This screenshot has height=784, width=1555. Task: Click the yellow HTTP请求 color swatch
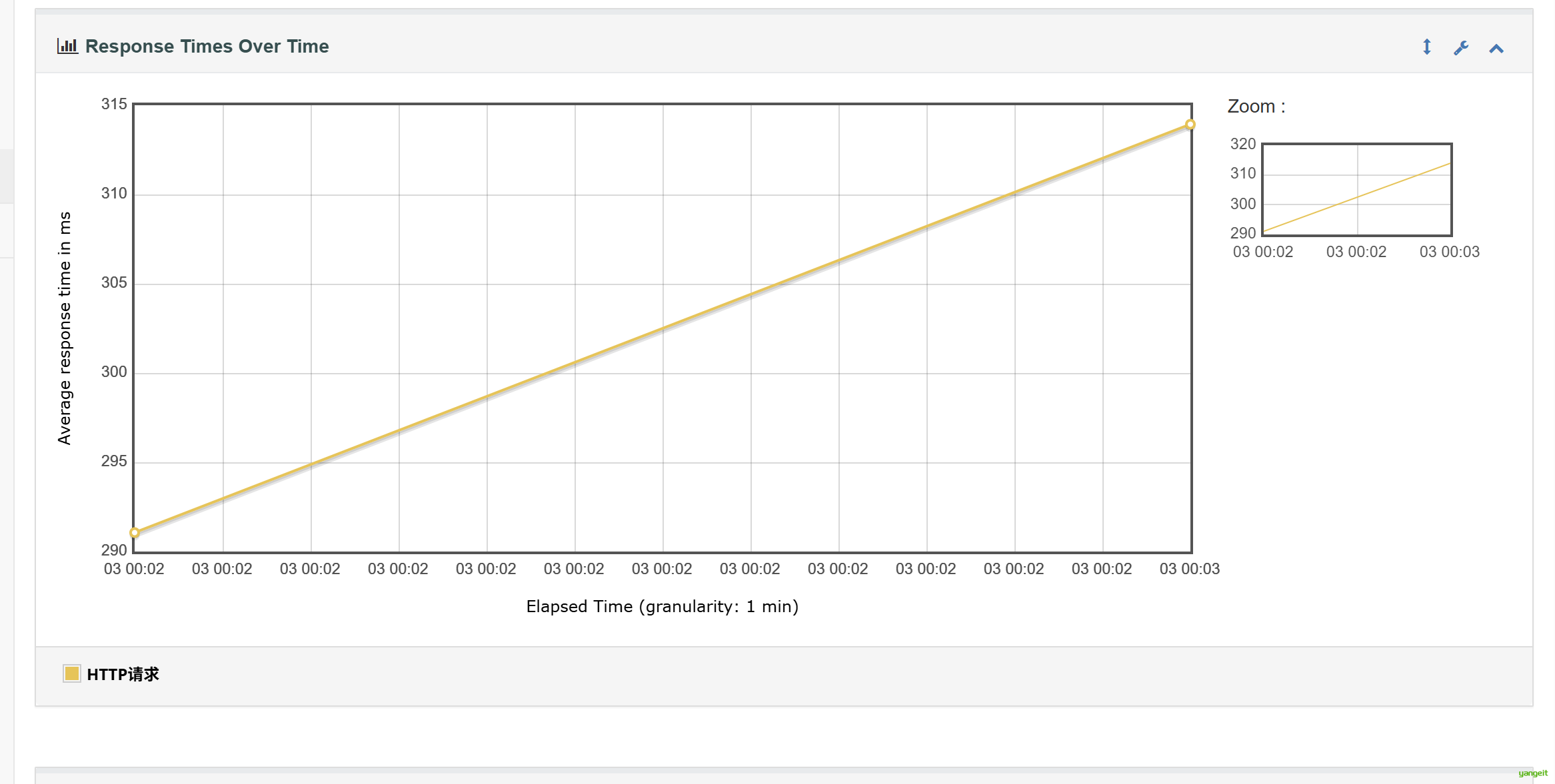coord(71,673)
